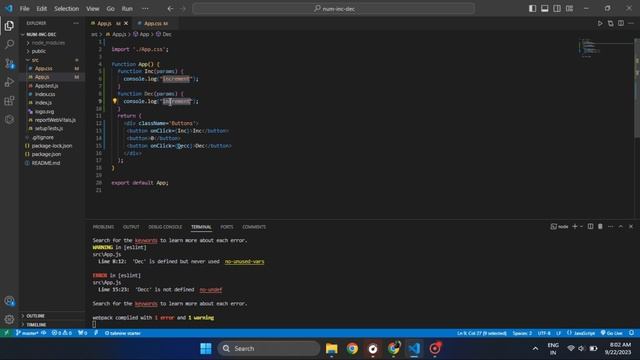Viewport: 640px width, 360px height.
Task: Click the Go Live status bar button
Action: coord(611,333)
